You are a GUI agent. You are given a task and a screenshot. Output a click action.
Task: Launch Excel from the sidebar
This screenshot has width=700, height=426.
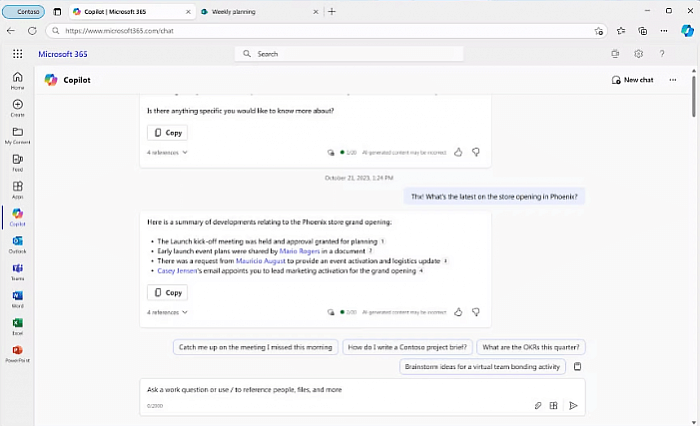[17, 326]
